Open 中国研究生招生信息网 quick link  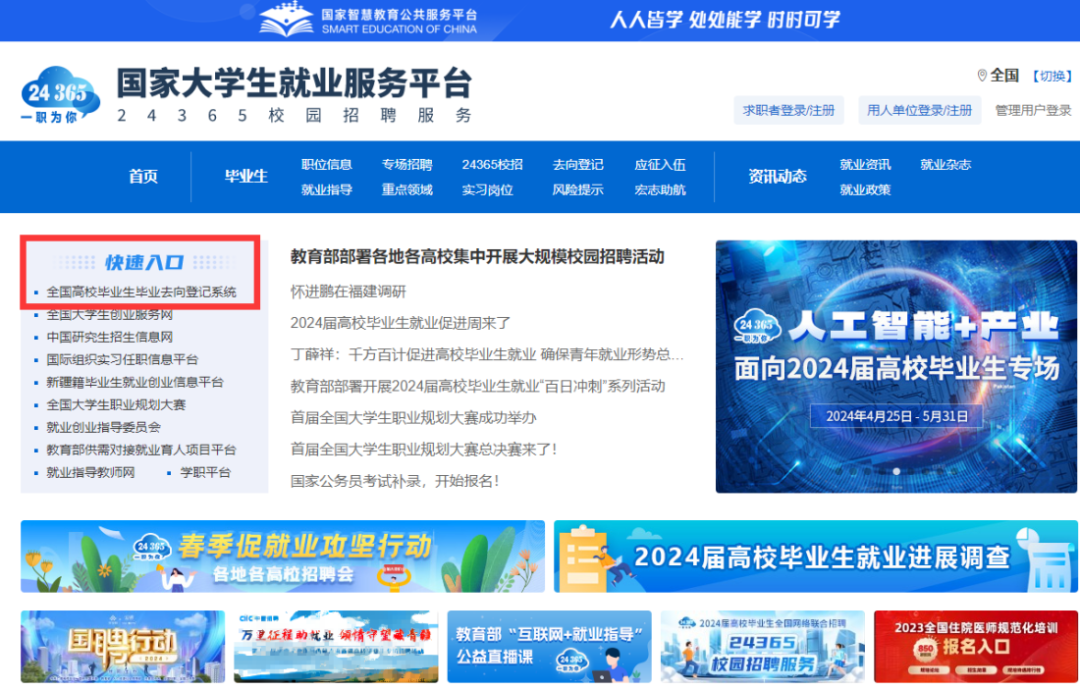pyautogui.click(x=110, y=337)
